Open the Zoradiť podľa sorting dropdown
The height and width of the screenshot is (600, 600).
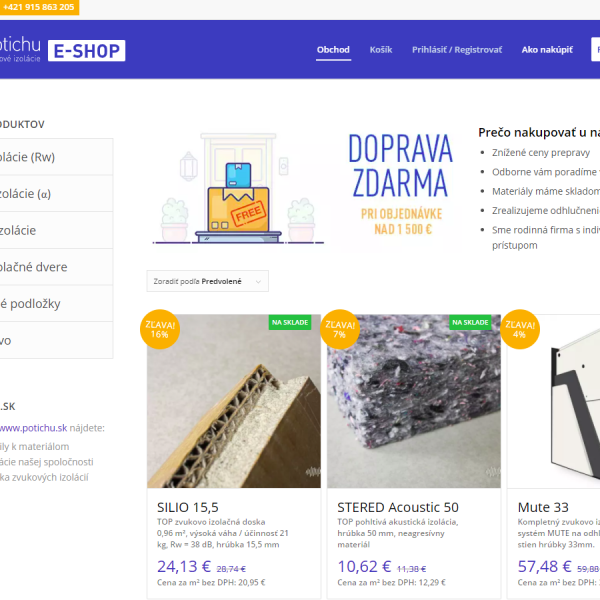(x=207, y=281)
